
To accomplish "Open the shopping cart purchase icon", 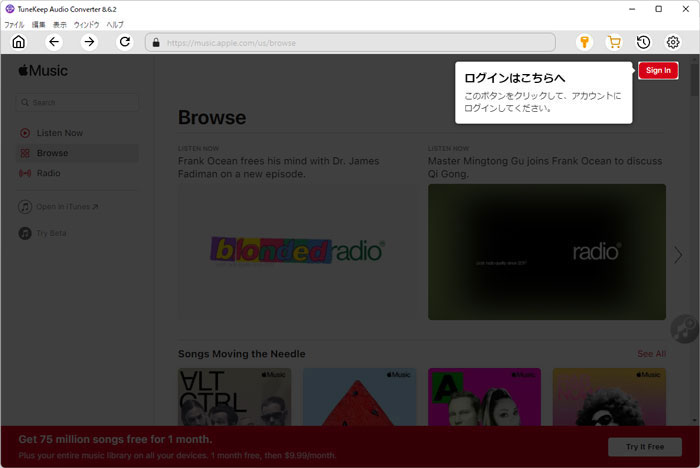I will coord(614,42).
